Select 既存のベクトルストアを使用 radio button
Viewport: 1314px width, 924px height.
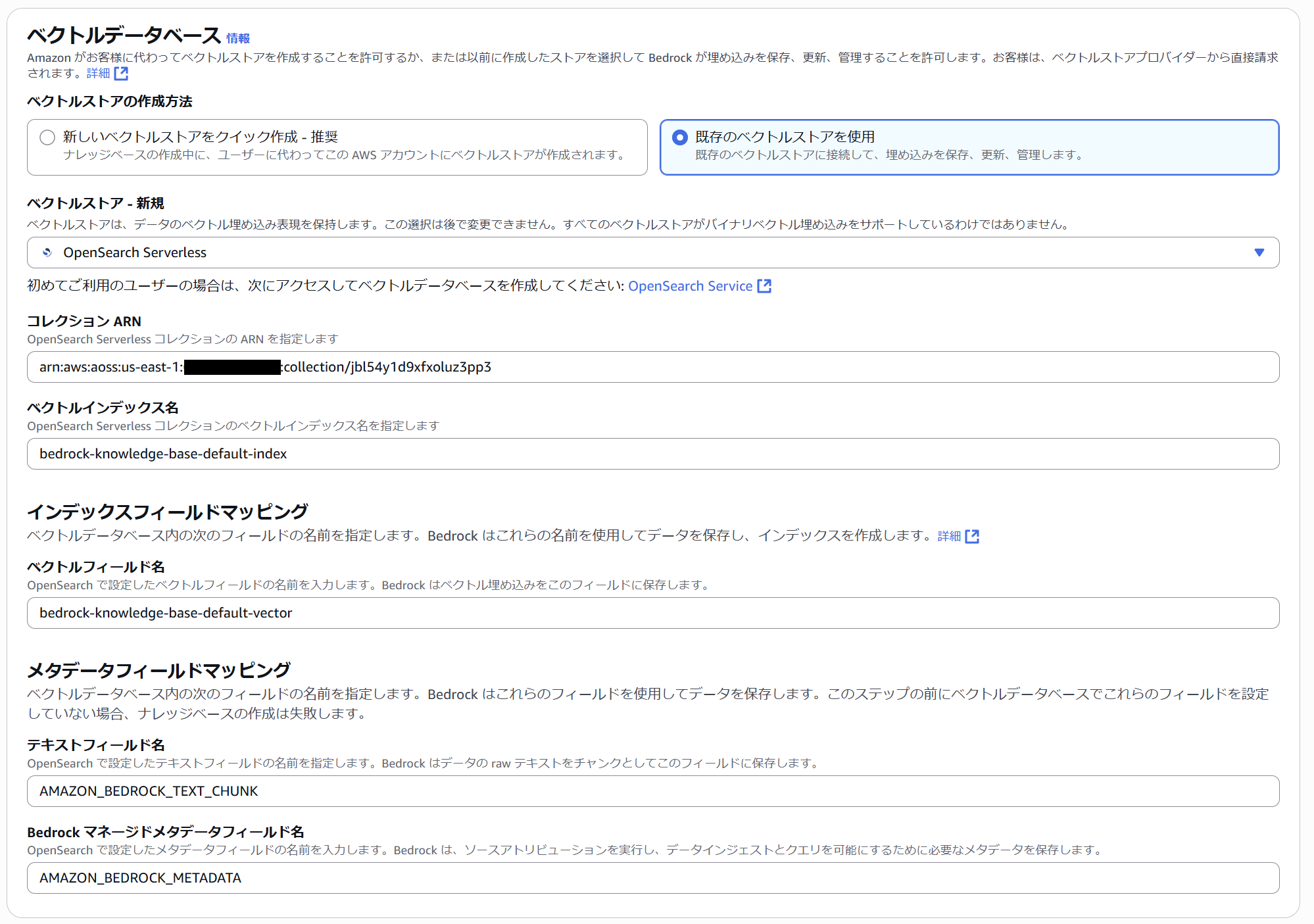click(680, 137)
